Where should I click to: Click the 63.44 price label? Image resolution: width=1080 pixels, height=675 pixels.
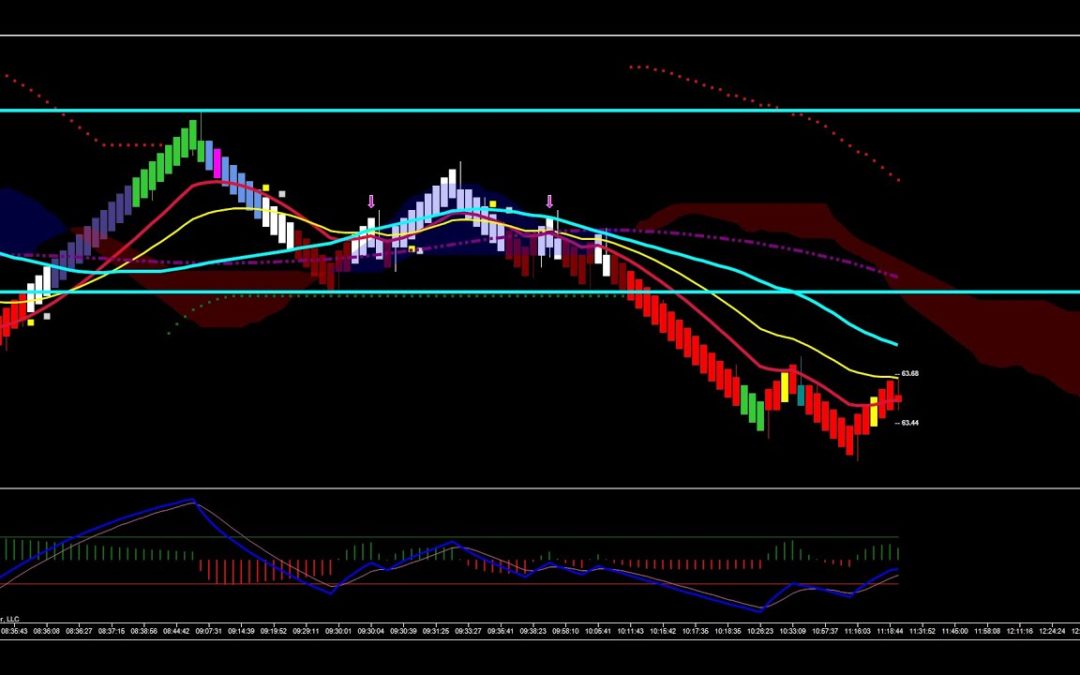910,423
